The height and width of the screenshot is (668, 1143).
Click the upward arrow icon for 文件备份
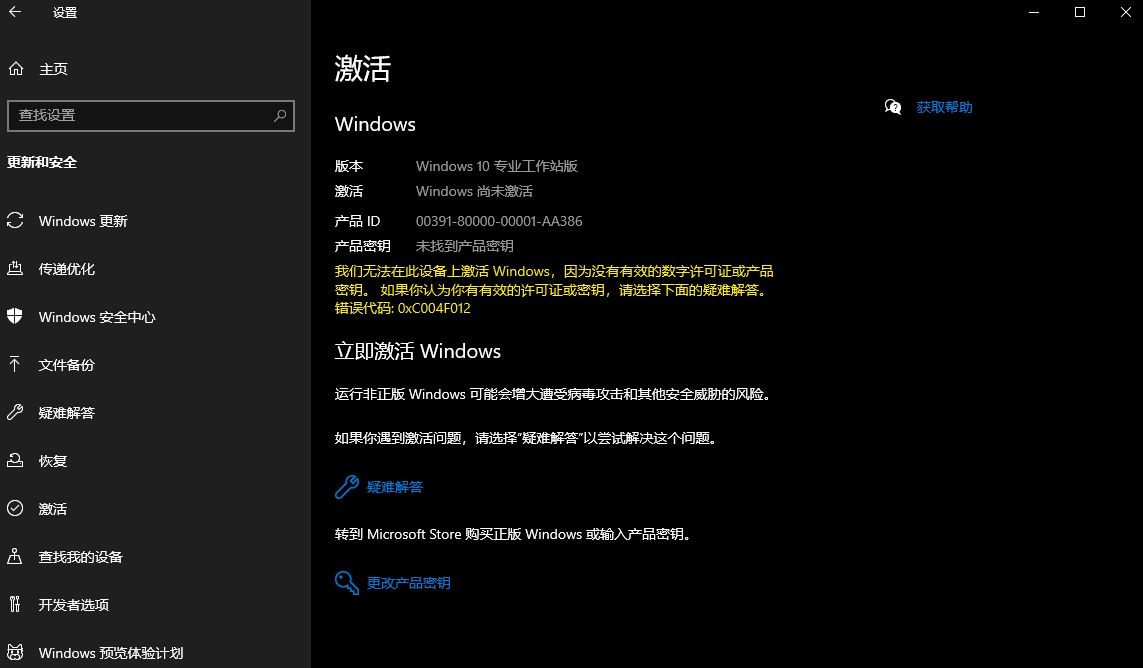tap(15, 365)
